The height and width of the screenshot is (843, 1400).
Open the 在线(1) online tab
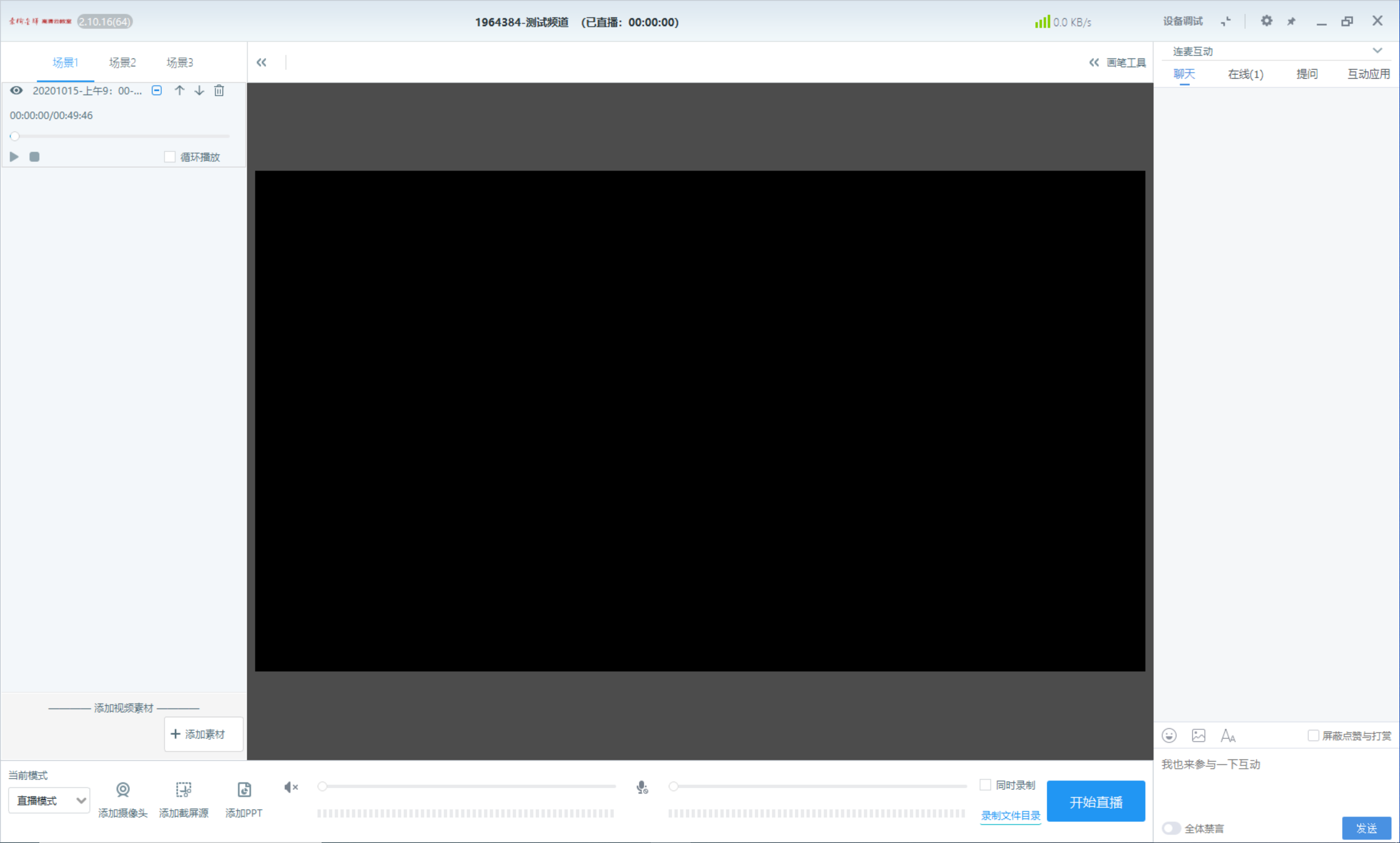[x=1246, y=74]
